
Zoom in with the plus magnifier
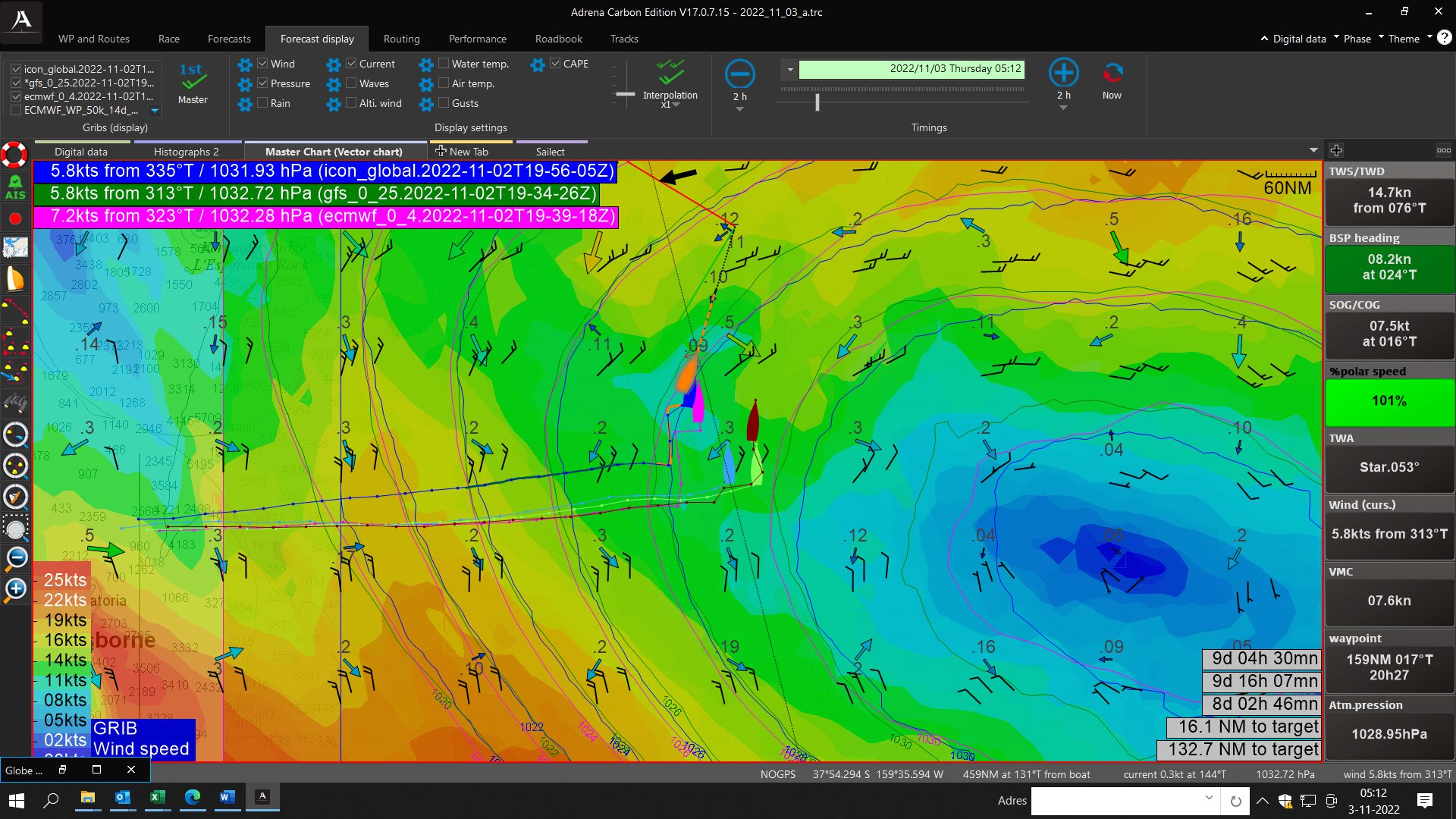16,589
